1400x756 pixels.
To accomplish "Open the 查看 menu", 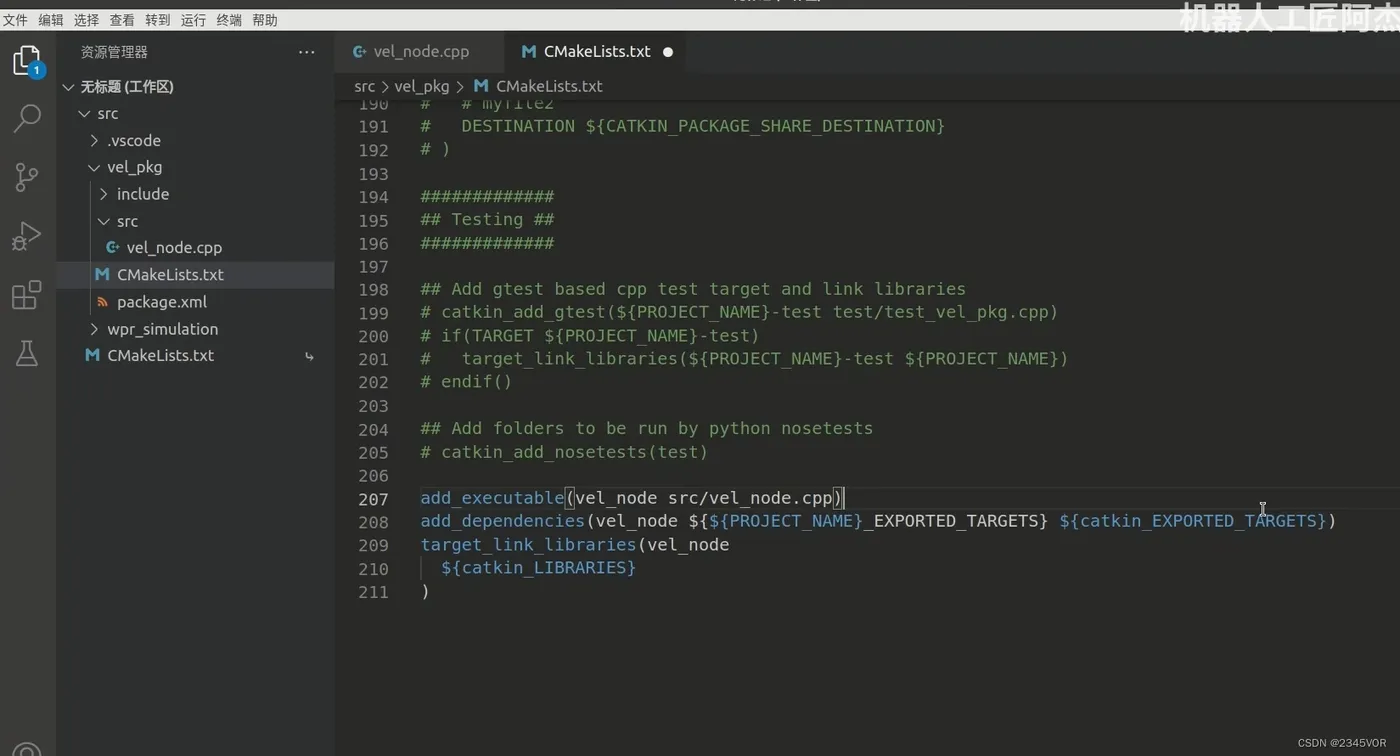I will pos(122,20).
